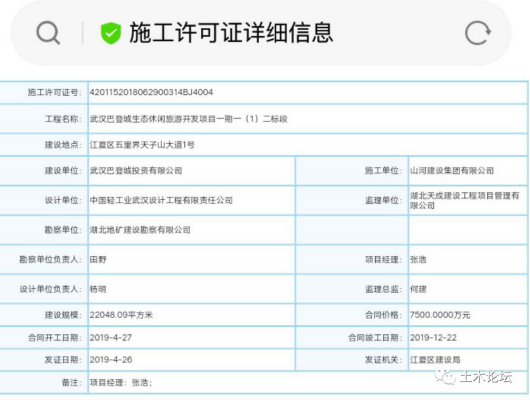
Task: Click the green security shield icon
Action: [111, 33]
